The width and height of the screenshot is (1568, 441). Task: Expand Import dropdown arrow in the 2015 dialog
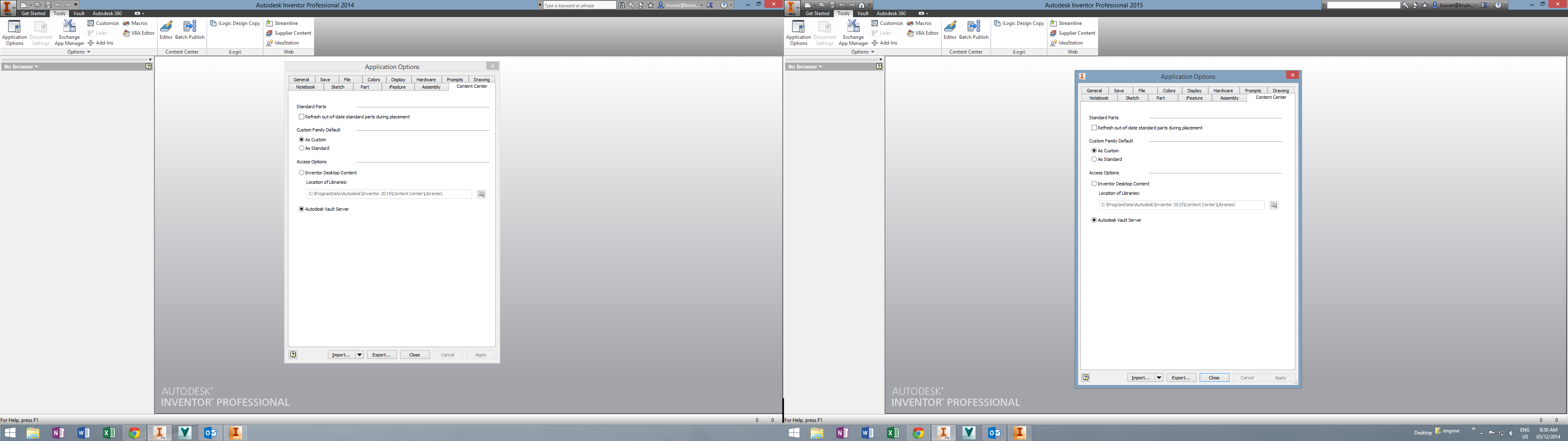tap(1159, 378)
